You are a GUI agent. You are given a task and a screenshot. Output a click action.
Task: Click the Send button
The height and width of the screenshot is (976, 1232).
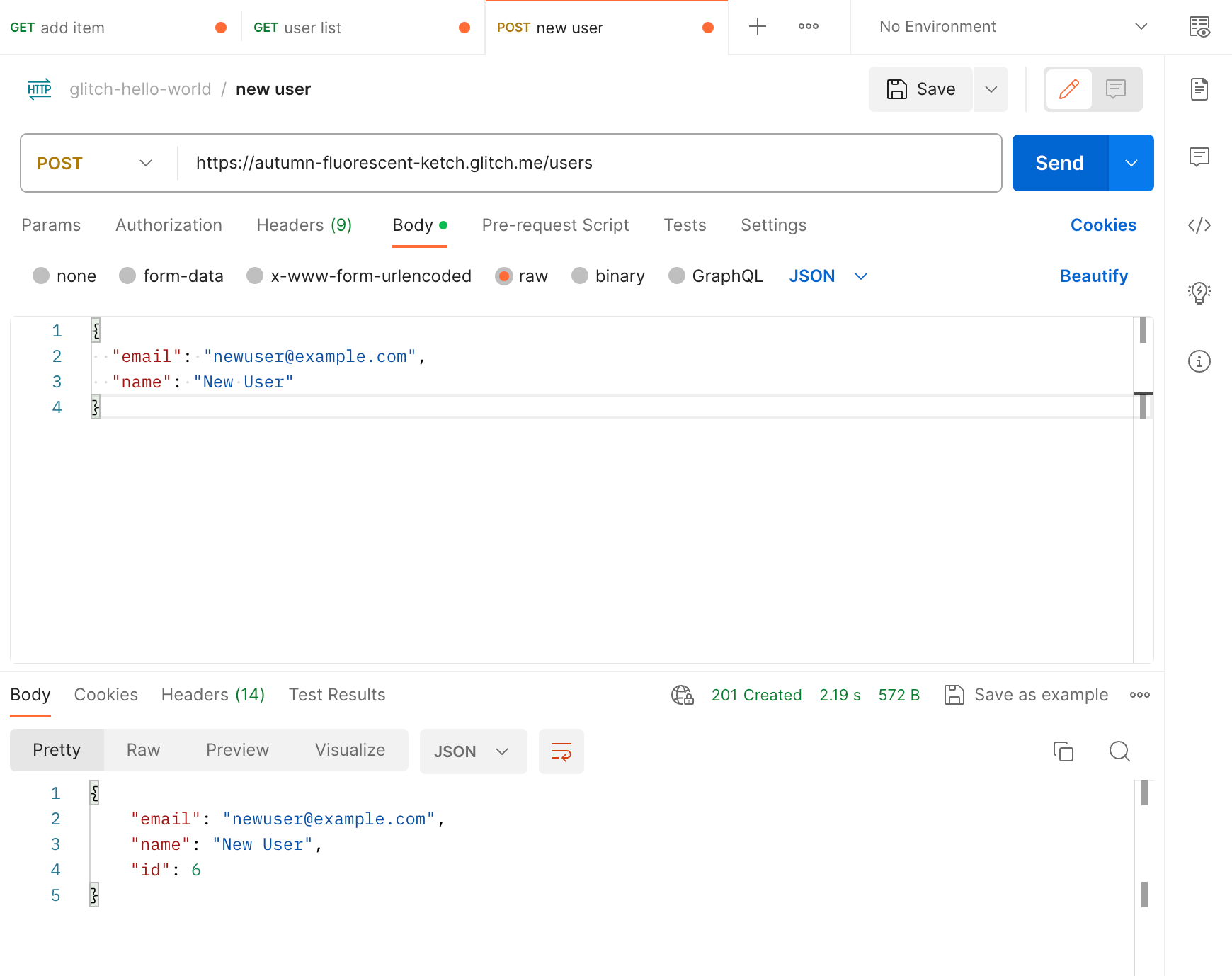click(1060, 163)
